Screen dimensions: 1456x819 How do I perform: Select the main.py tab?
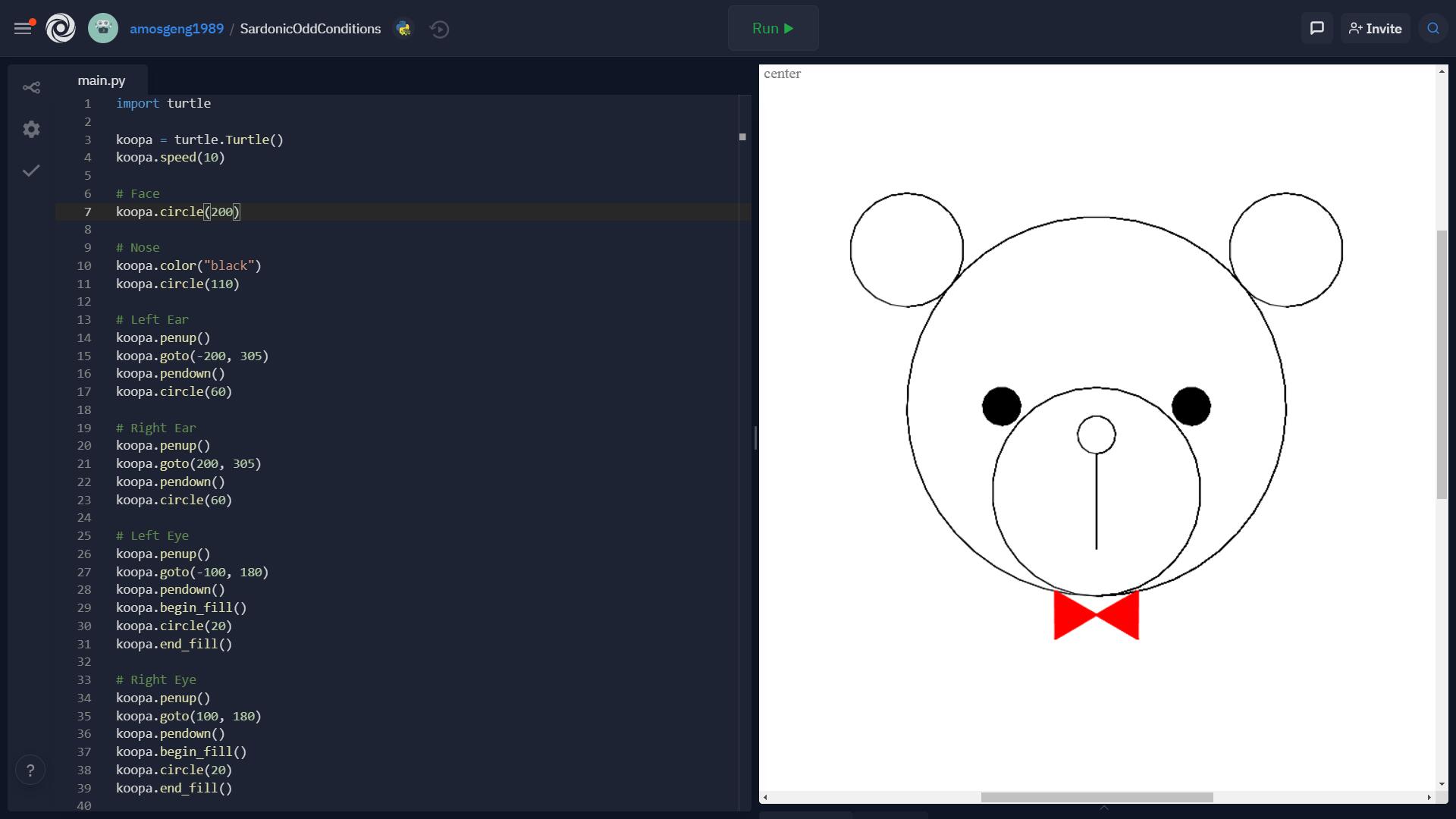click(102, 80)
